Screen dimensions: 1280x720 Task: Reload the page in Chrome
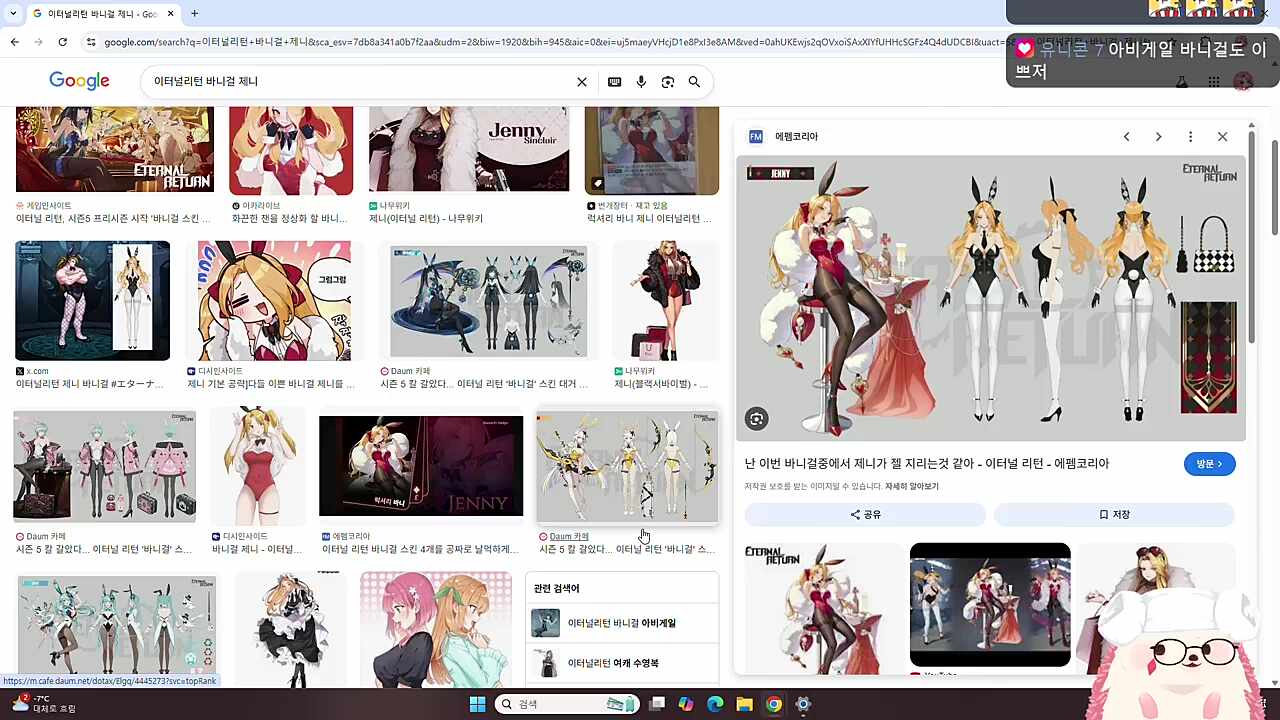coord(62,42)
